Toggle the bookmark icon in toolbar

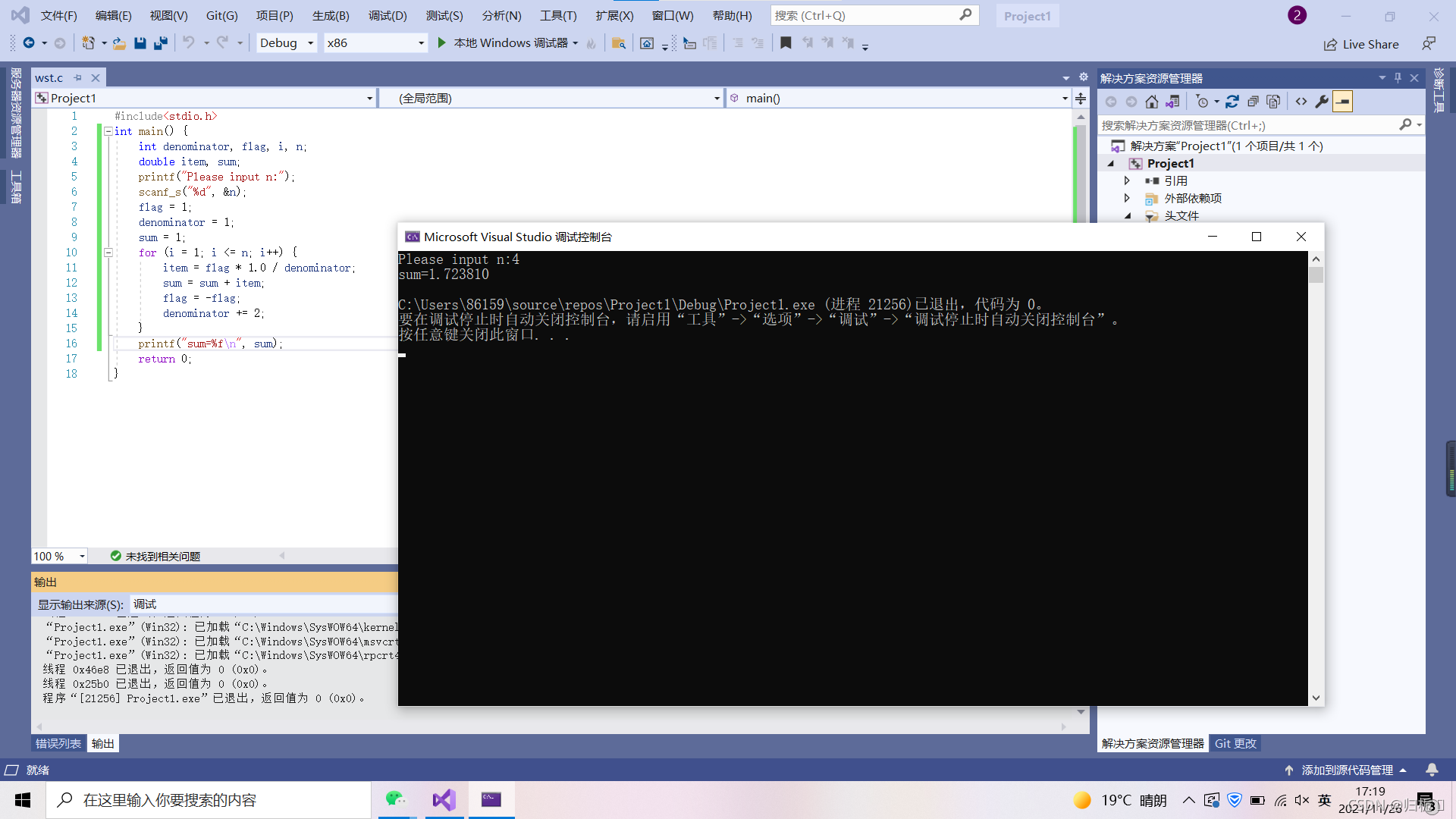click(786, 43)
